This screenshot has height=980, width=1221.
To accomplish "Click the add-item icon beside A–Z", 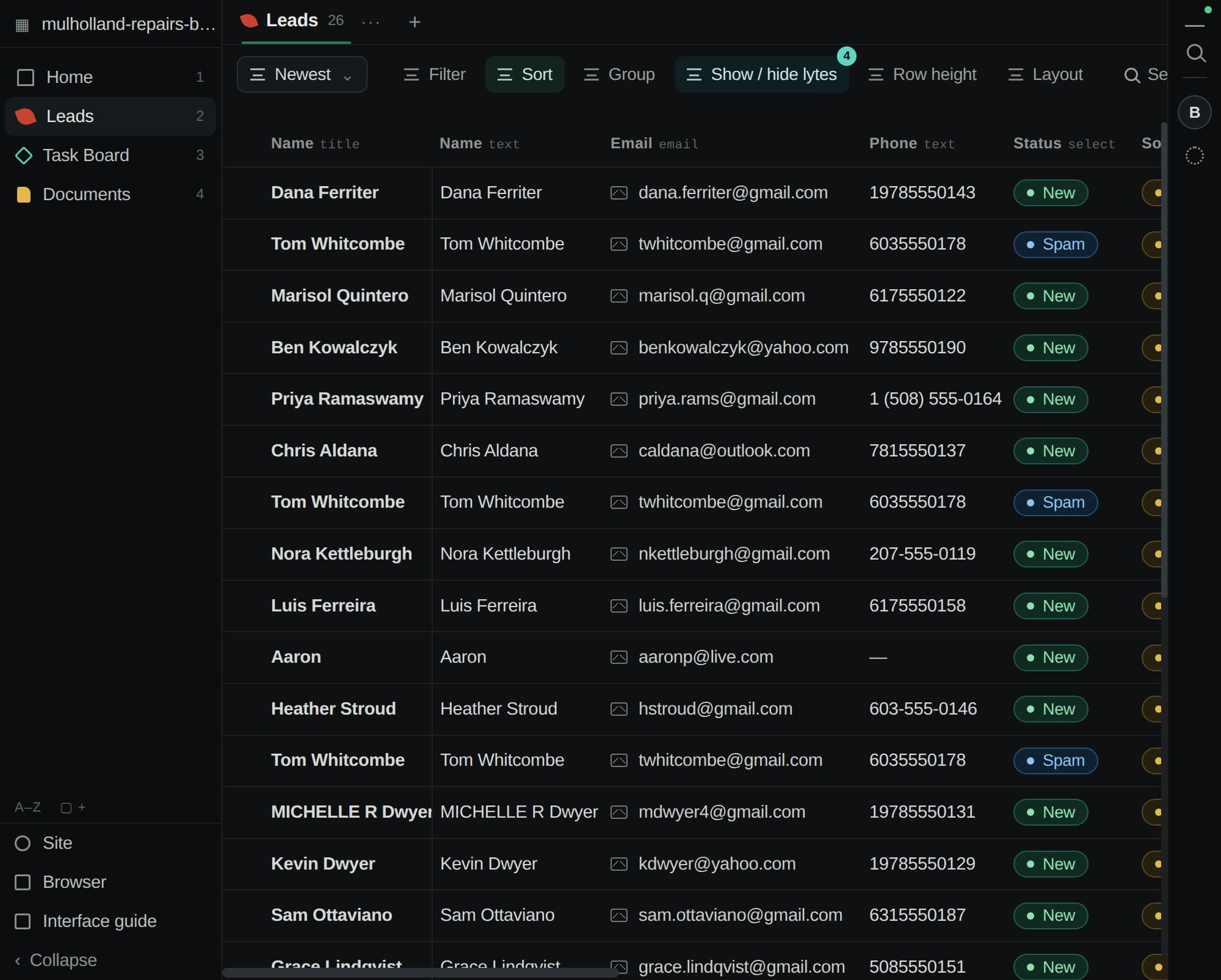I will click(73, 807).
